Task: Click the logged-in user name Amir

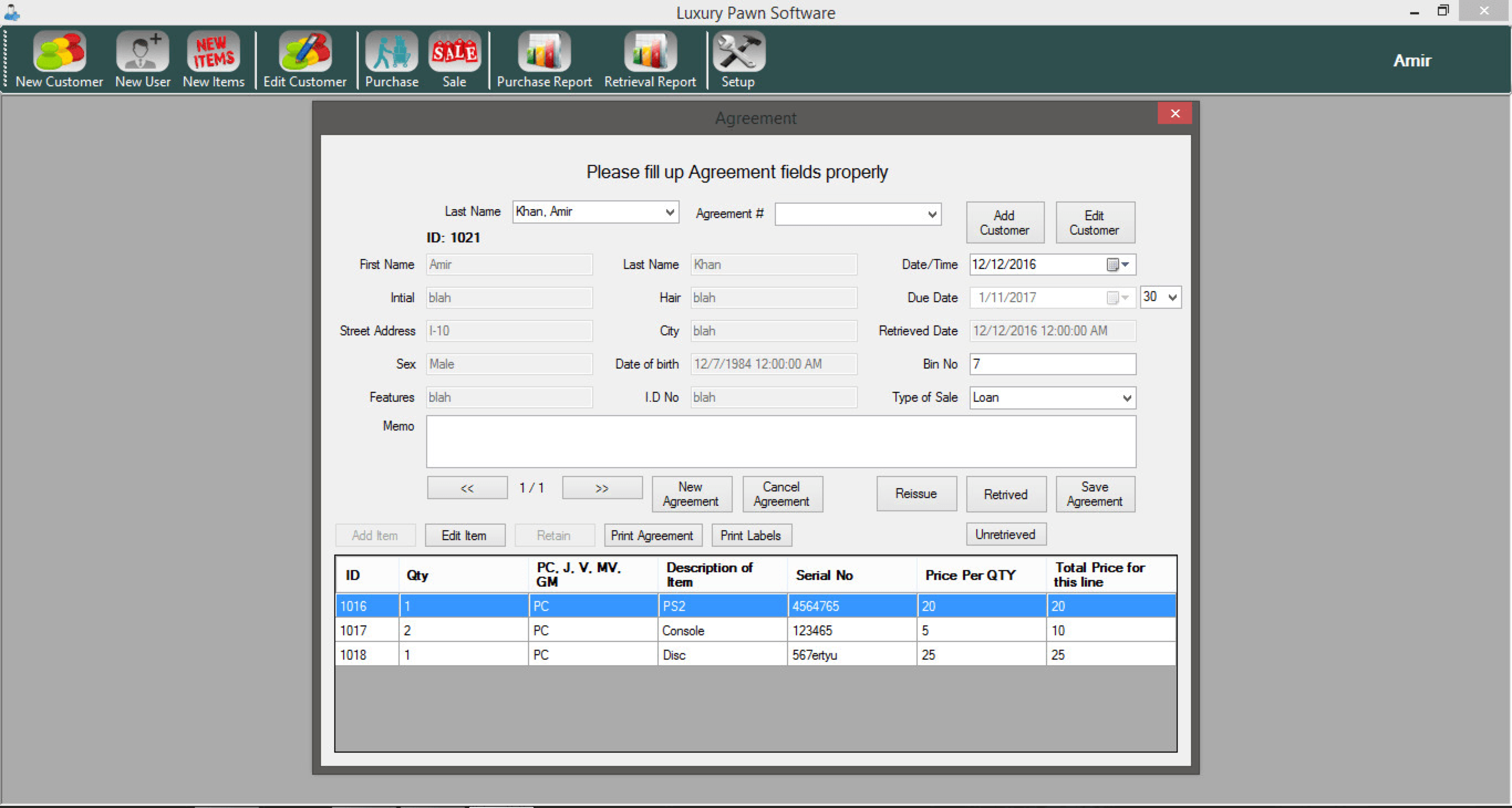Action: tap(1412, 60)
